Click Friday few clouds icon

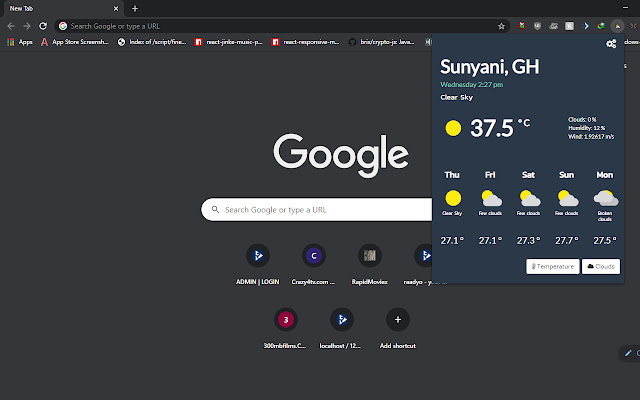tap(491, 198)
